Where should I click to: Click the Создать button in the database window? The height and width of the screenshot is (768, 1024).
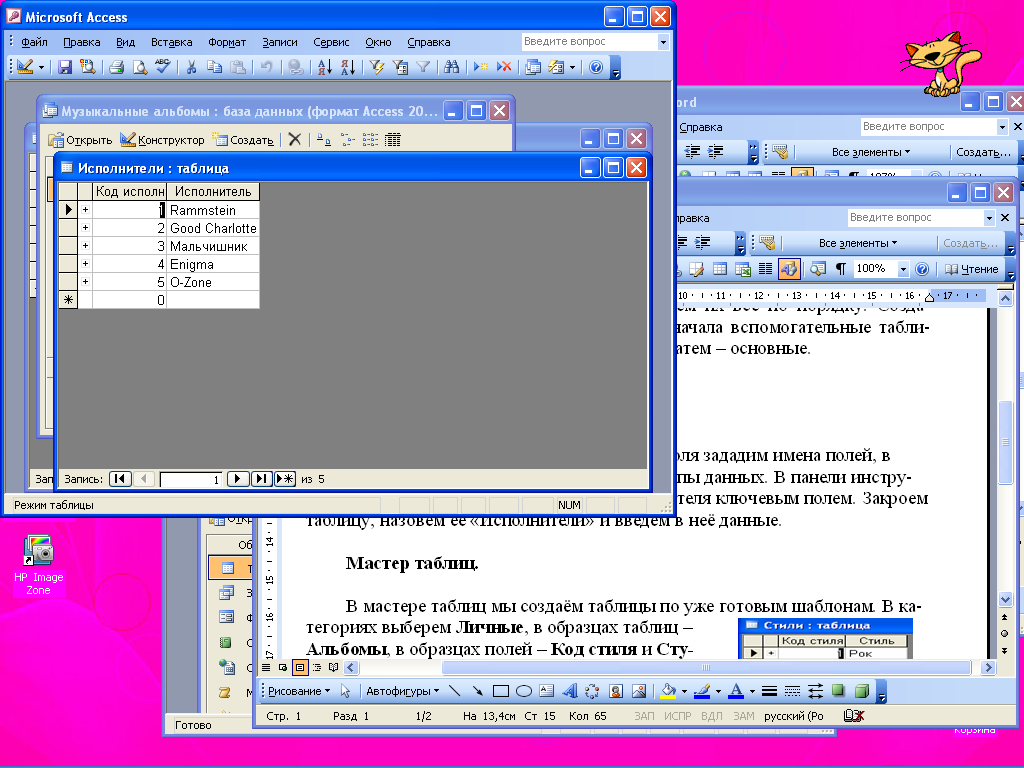pos(243,139)
